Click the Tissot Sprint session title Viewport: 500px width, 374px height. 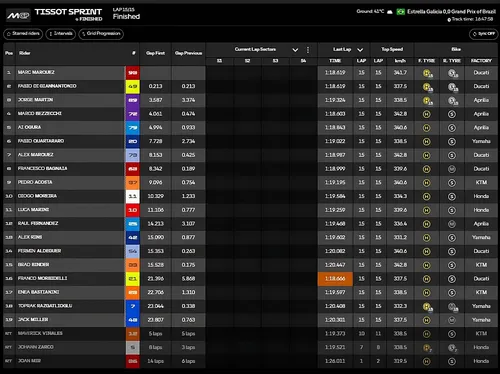68,12
